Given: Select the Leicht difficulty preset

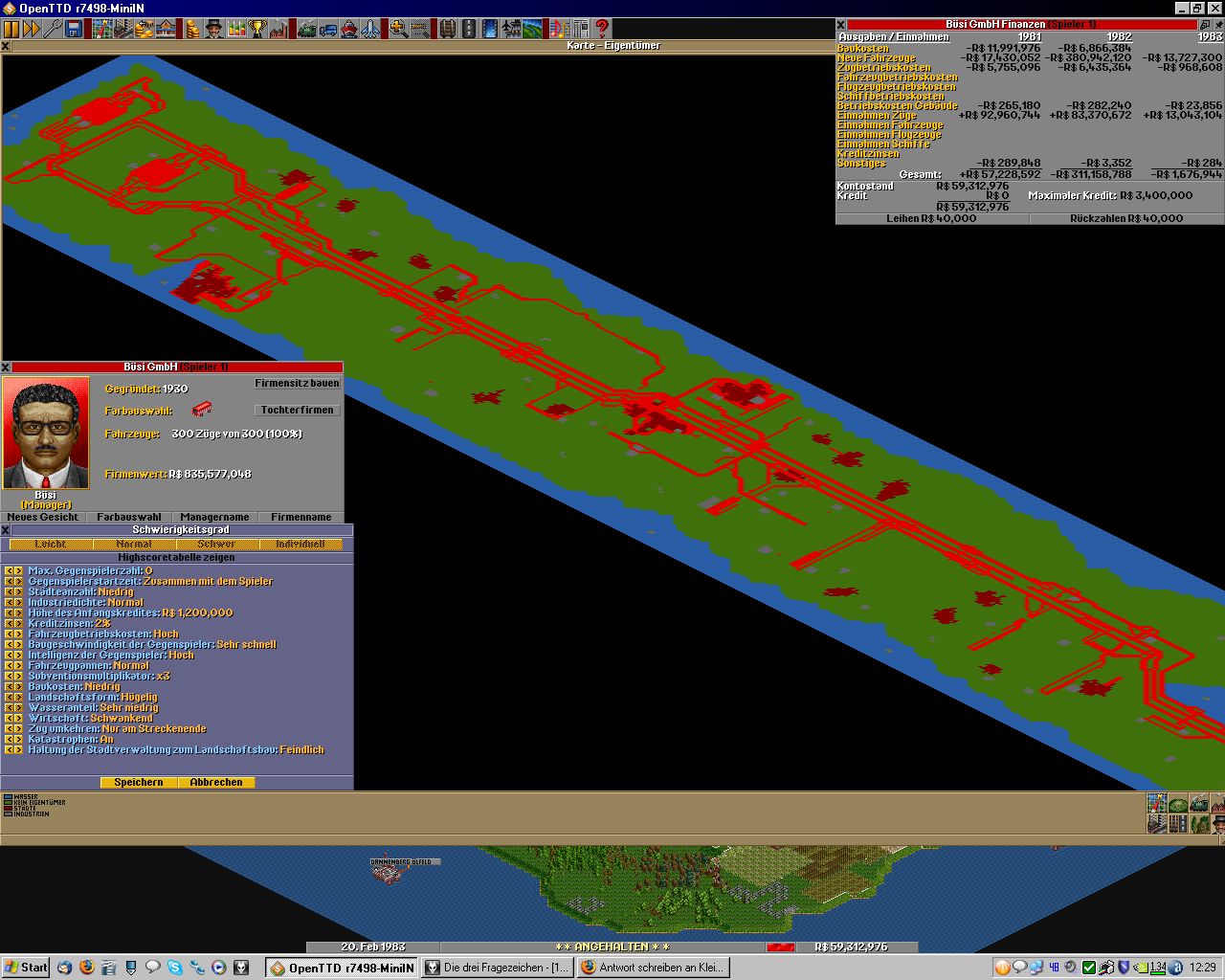Looking at the screenshot, I should (x=51, y=544).
